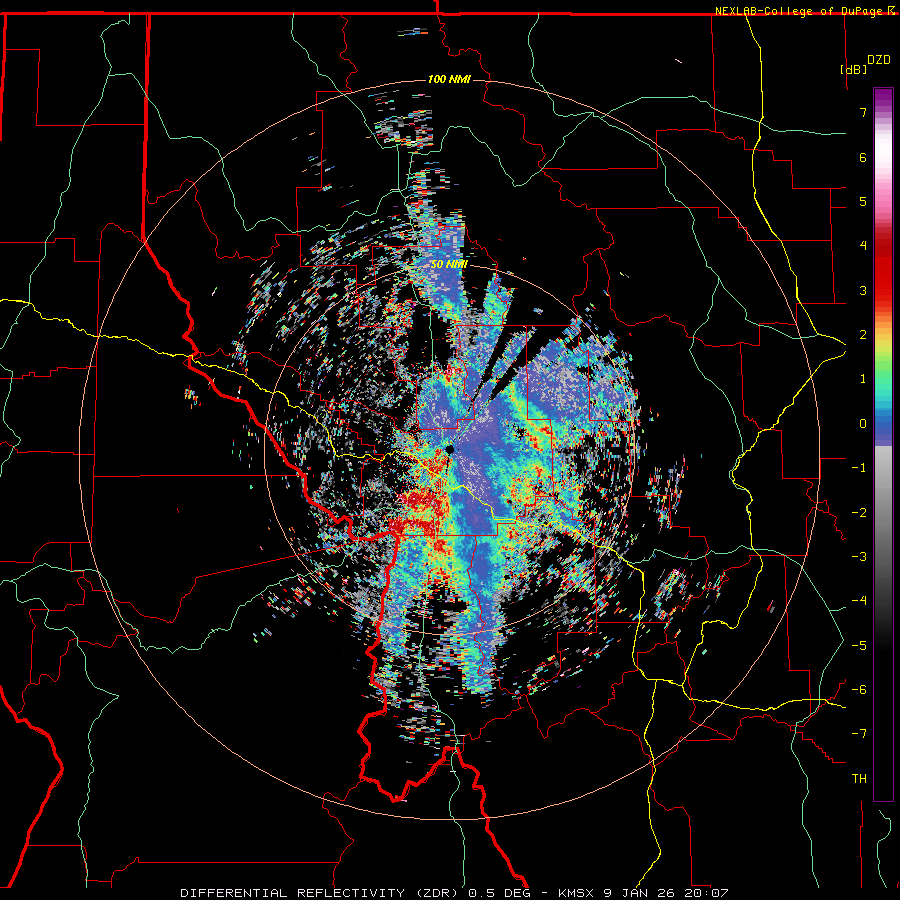Viewport: 900px width, 900px height.
Task: Click the -3 label on color scale
Action: pos(859,556)
